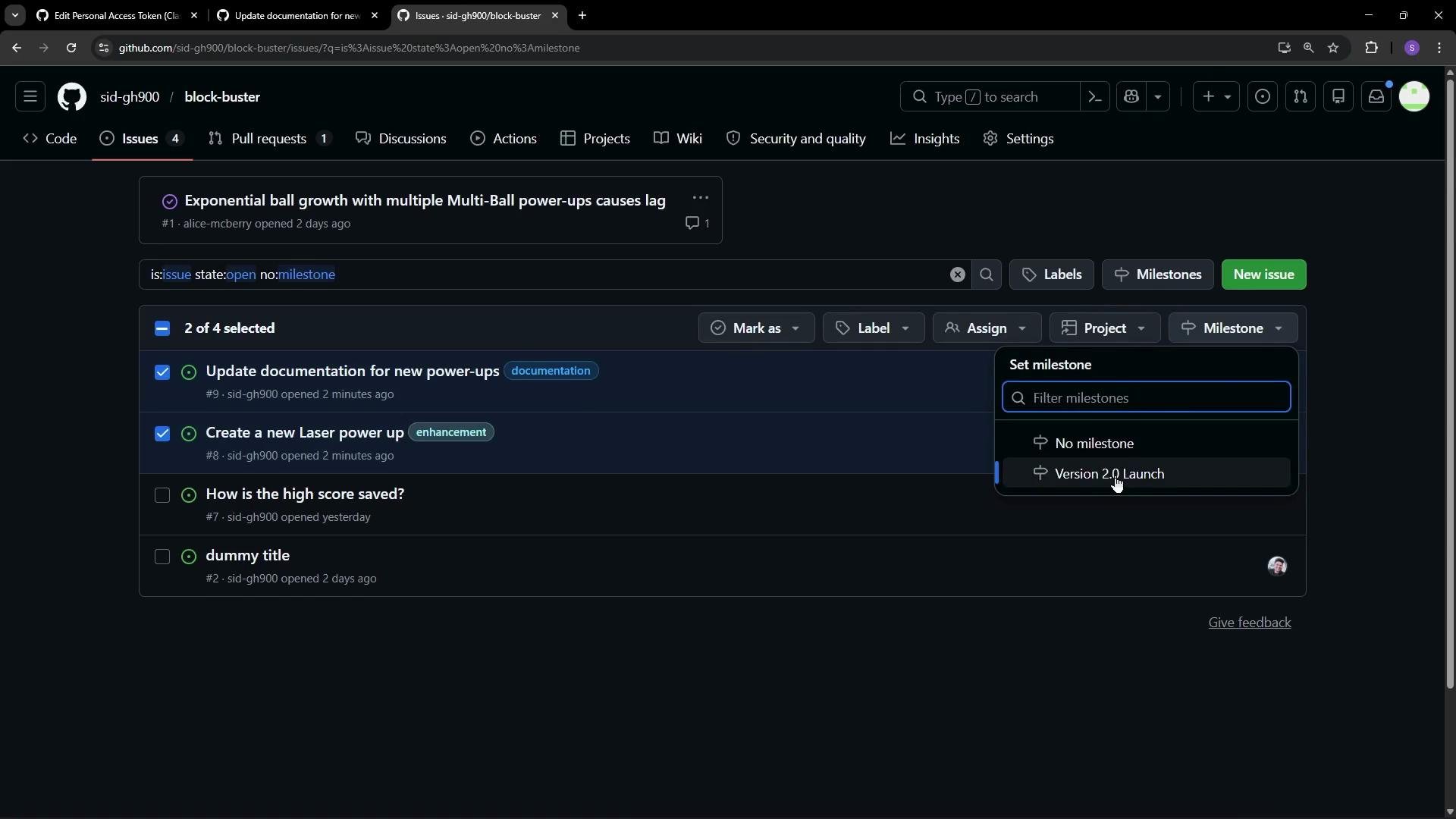Clear the issue search filter
This screenshot has height=819, width=1456.
(x=958, y=275)
